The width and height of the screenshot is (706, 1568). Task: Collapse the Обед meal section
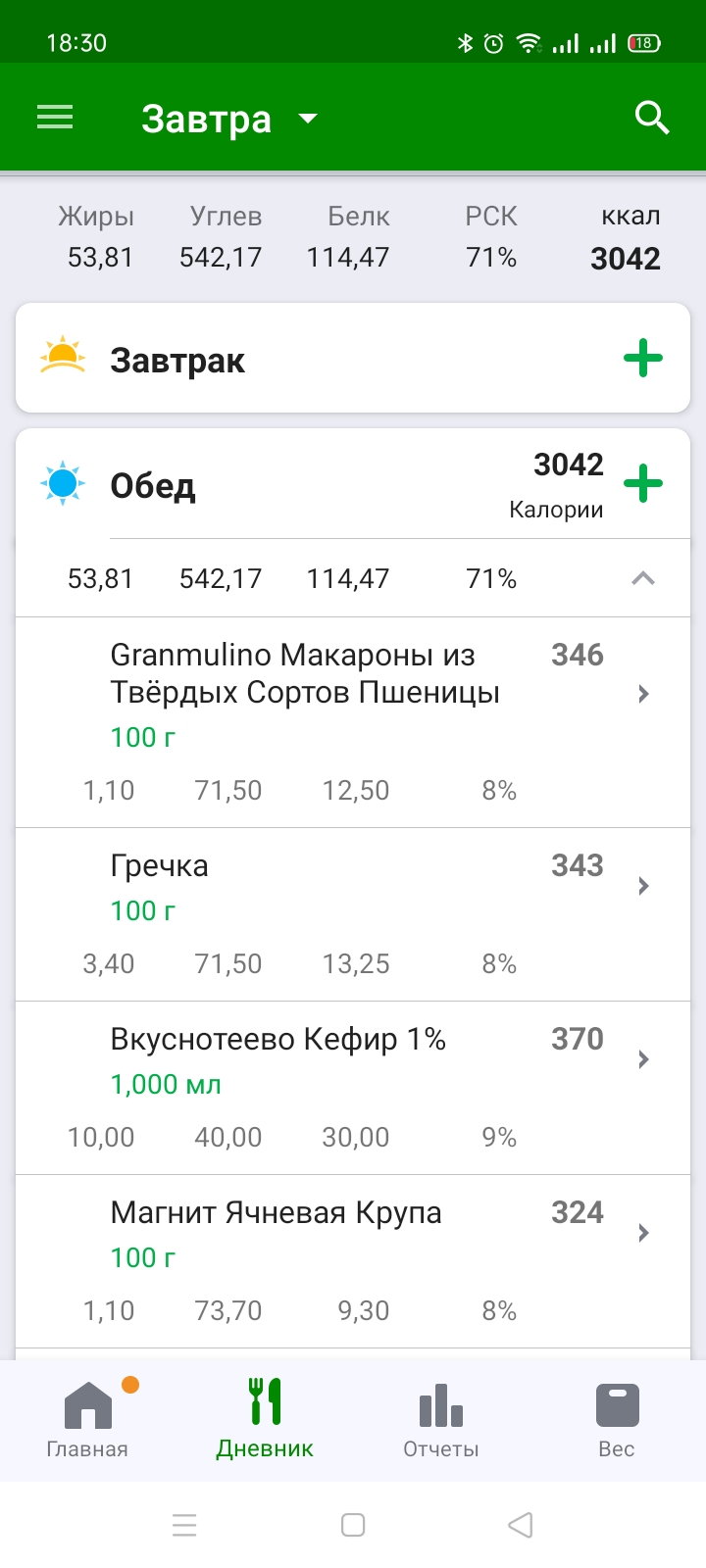[x=643, y=578]
